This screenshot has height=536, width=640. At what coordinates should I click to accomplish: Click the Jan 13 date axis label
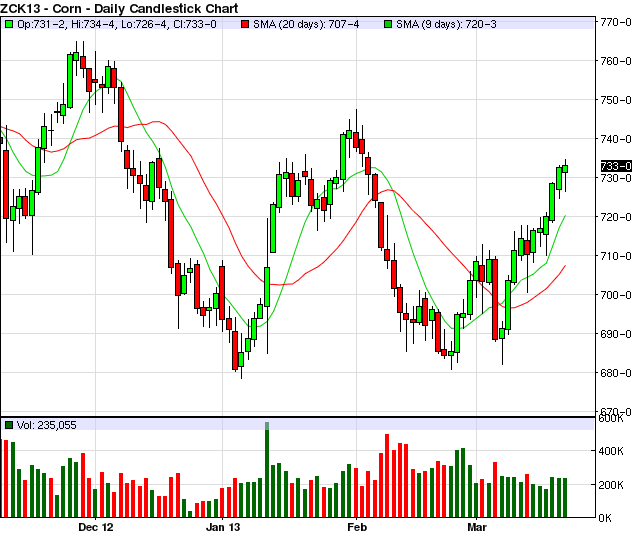(223, 527)
